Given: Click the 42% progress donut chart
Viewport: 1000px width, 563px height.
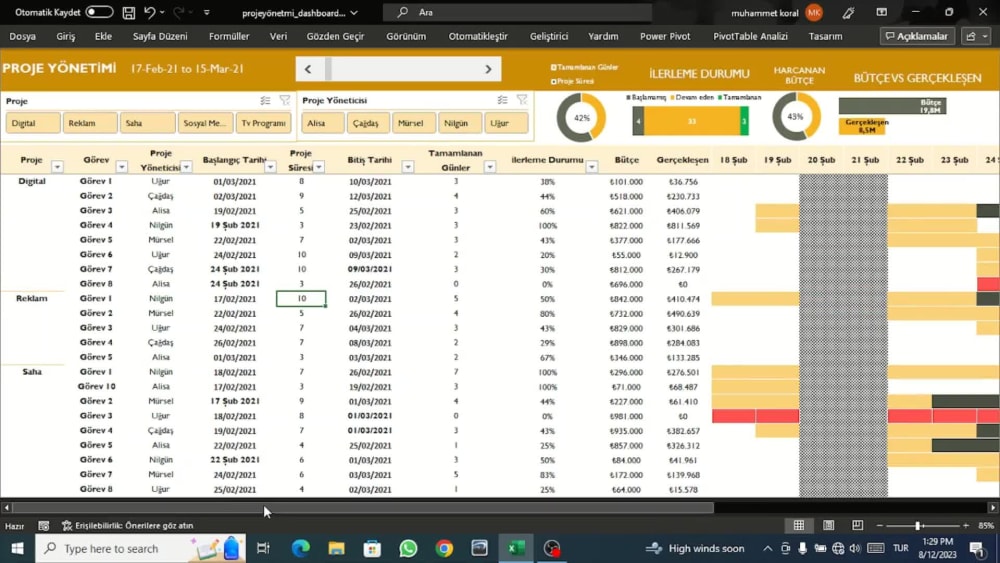Looking at the screenshot, I should pyautogui.click(x=581, y=117).
